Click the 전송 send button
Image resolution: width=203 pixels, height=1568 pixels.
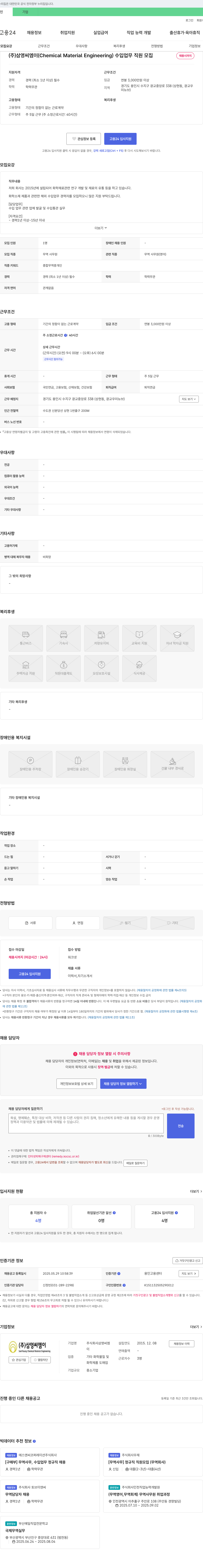coord(181,1126)
